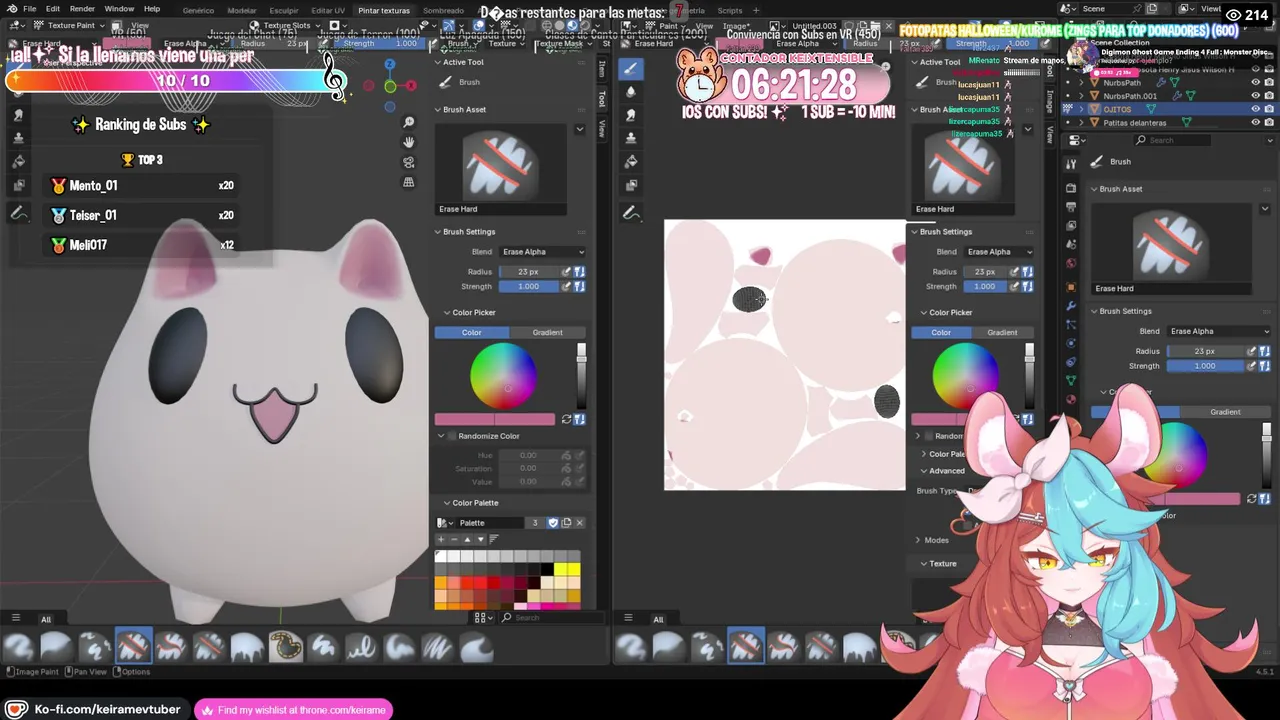Open Texture Paint mode dropdown
Screen dimensions: 1280x720
tap(70, 25)
